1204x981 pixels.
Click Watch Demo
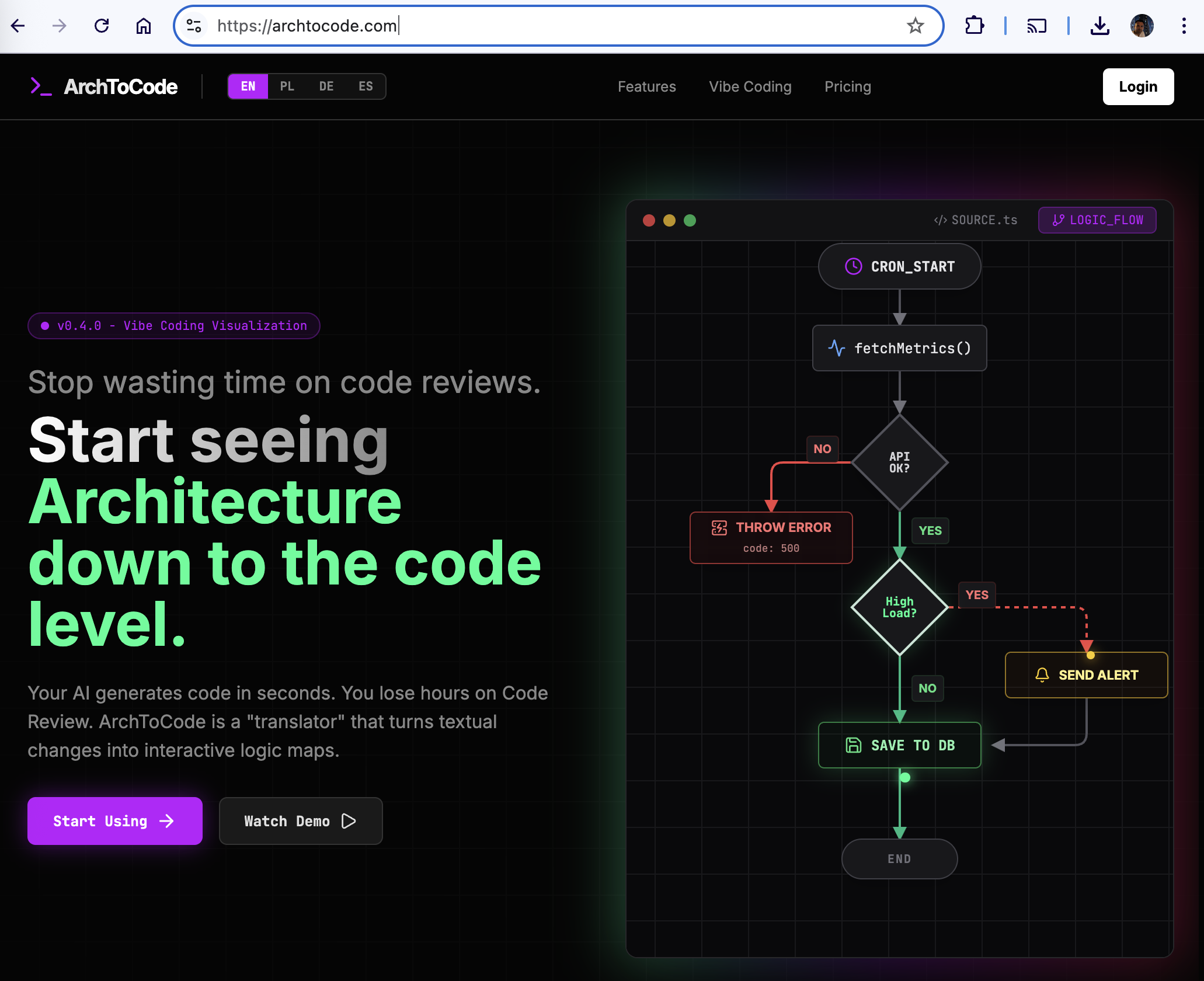click(300, 820)
